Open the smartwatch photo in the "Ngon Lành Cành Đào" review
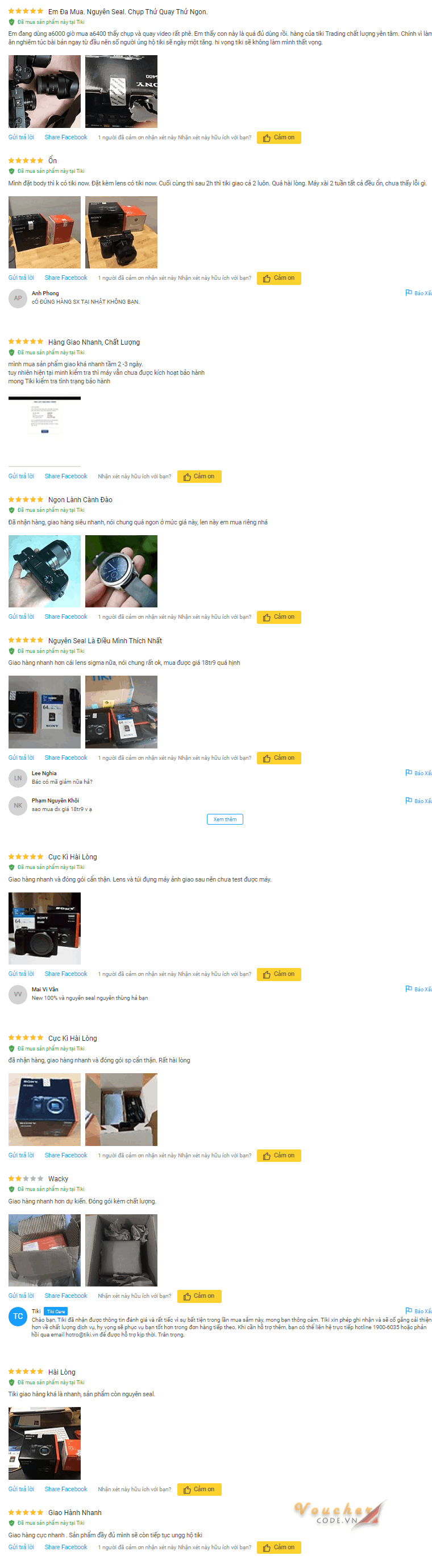Viewport: 432px width, 1568px height. (121, 571)
